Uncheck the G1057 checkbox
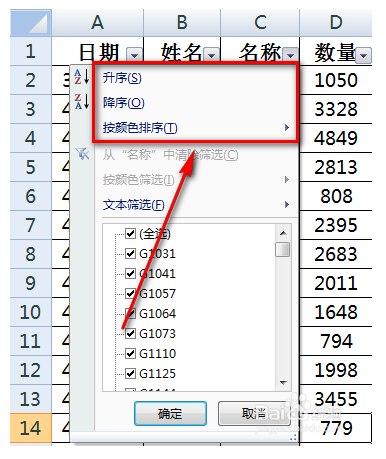This screenshot has width=386, height=459. click(130, 294)
